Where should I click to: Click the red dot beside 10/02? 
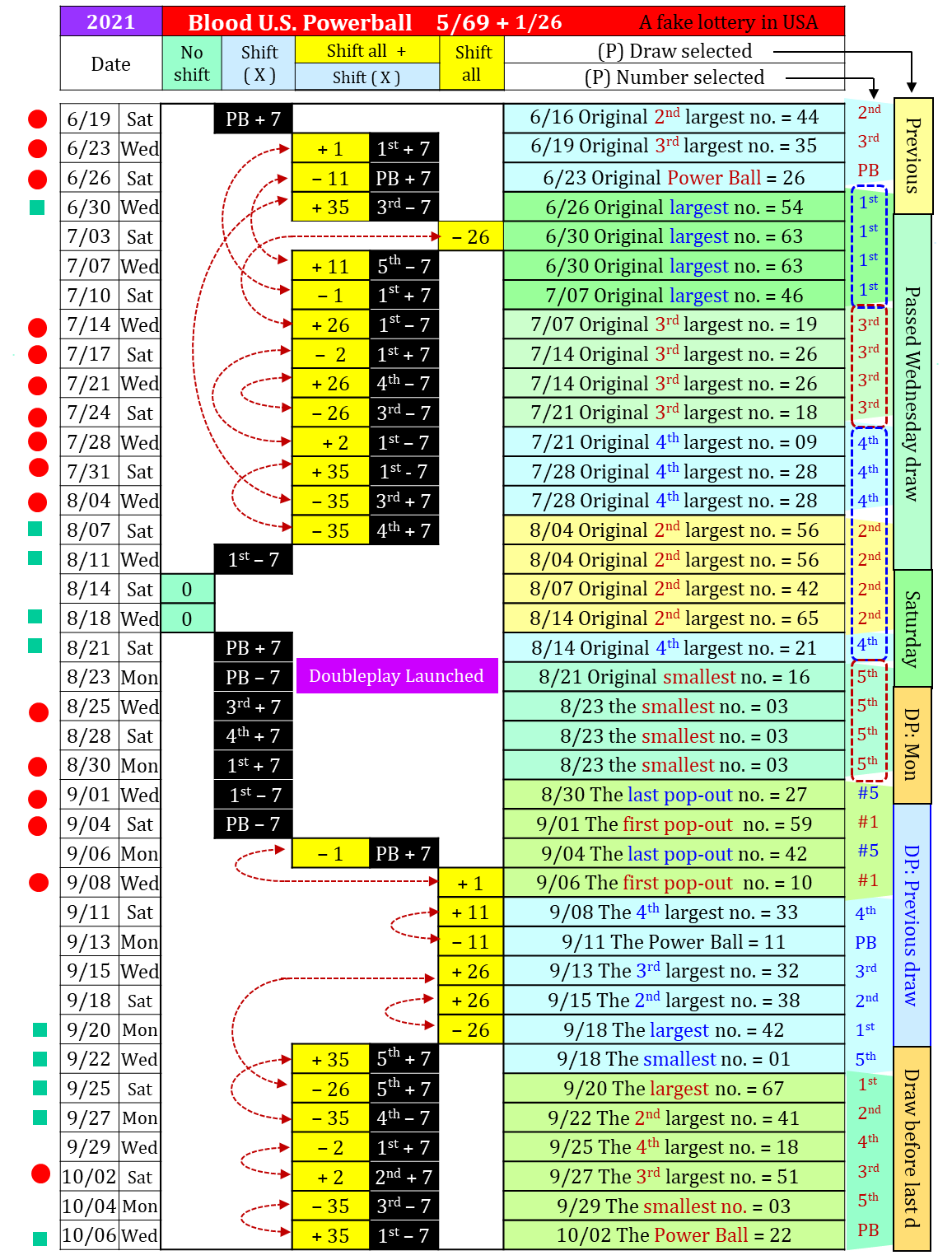40,1174
